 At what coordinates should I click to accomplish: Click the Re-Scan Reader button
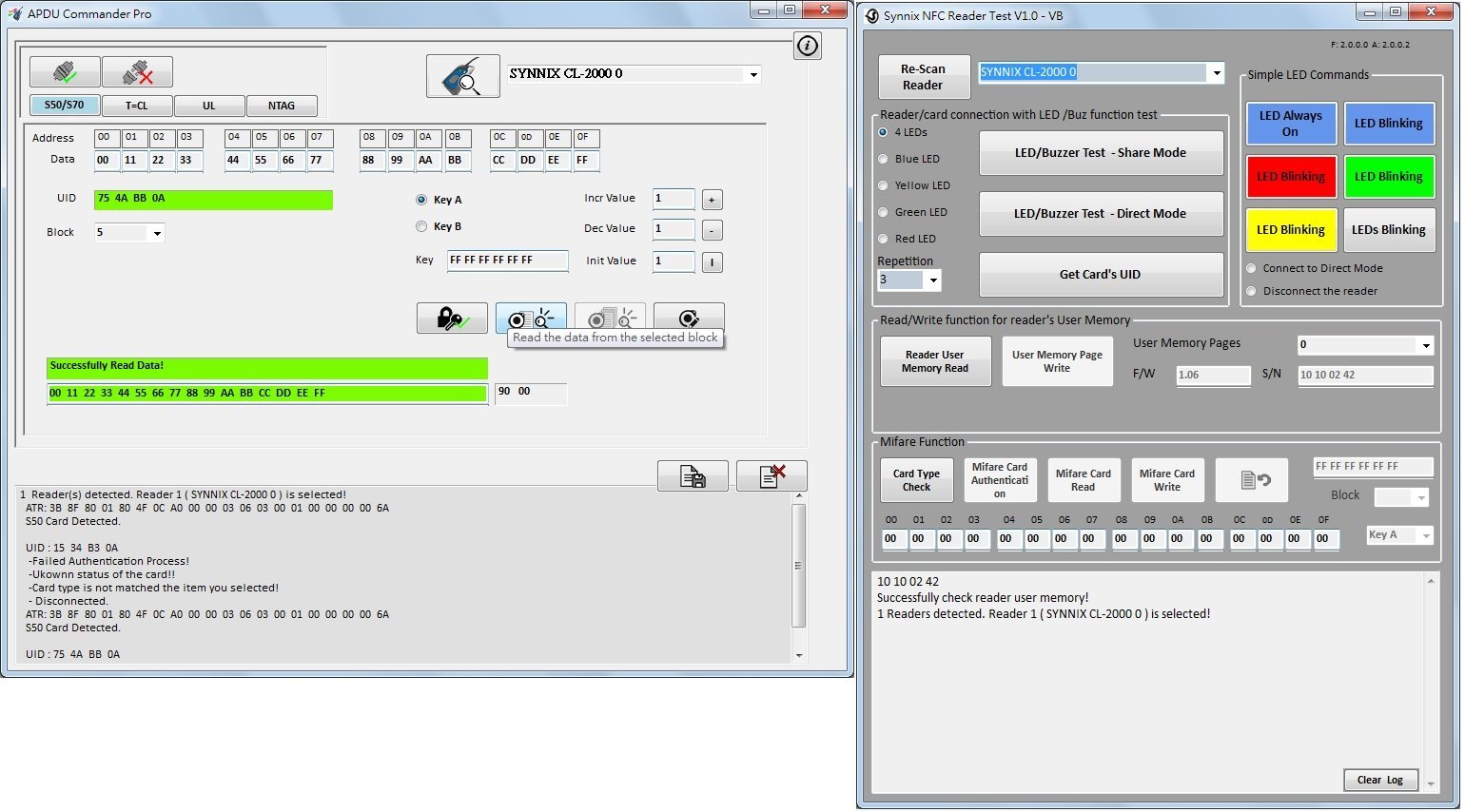[923, 77]
